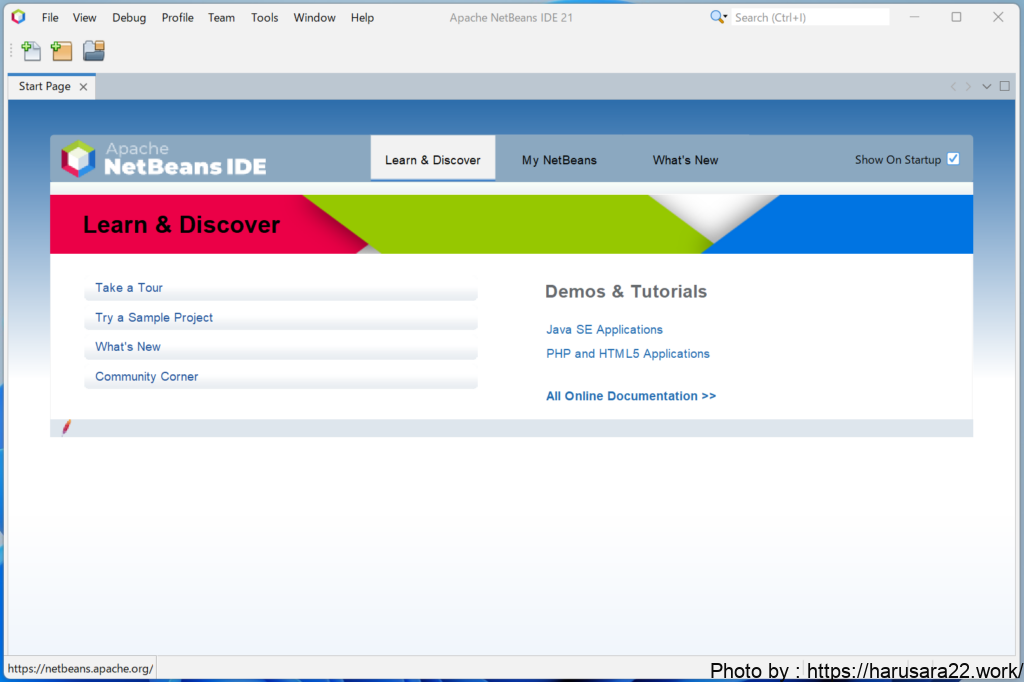The image size is (1024, 682).
Task: Open the What's New tab
Action: 685,160
